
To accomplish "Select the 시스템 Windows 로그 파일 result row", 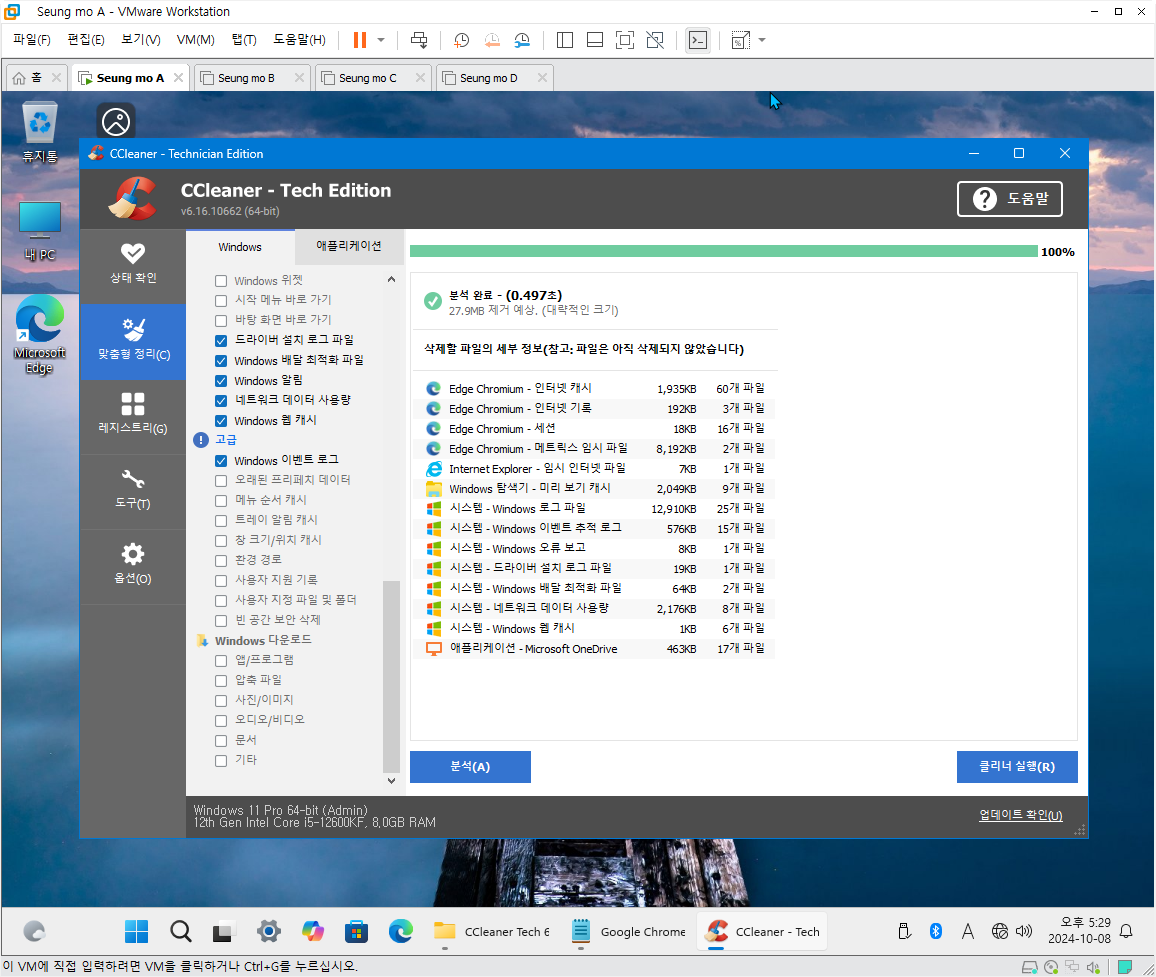I will (x=595, y=509).
